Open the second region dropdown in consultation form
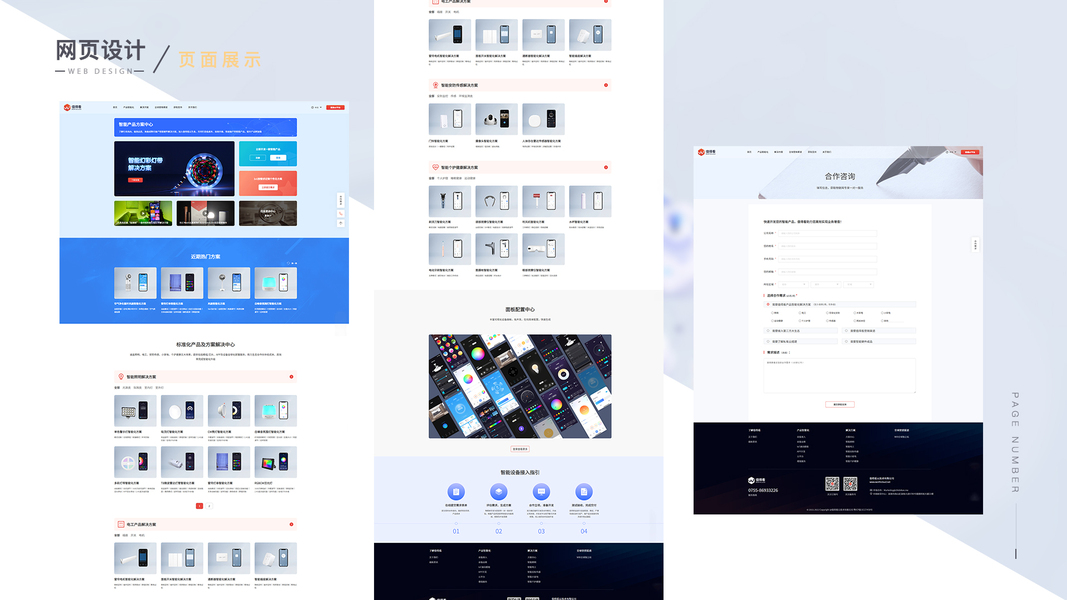The width and height of the screenshot is (1067, 600). click(x=826, y=284)
